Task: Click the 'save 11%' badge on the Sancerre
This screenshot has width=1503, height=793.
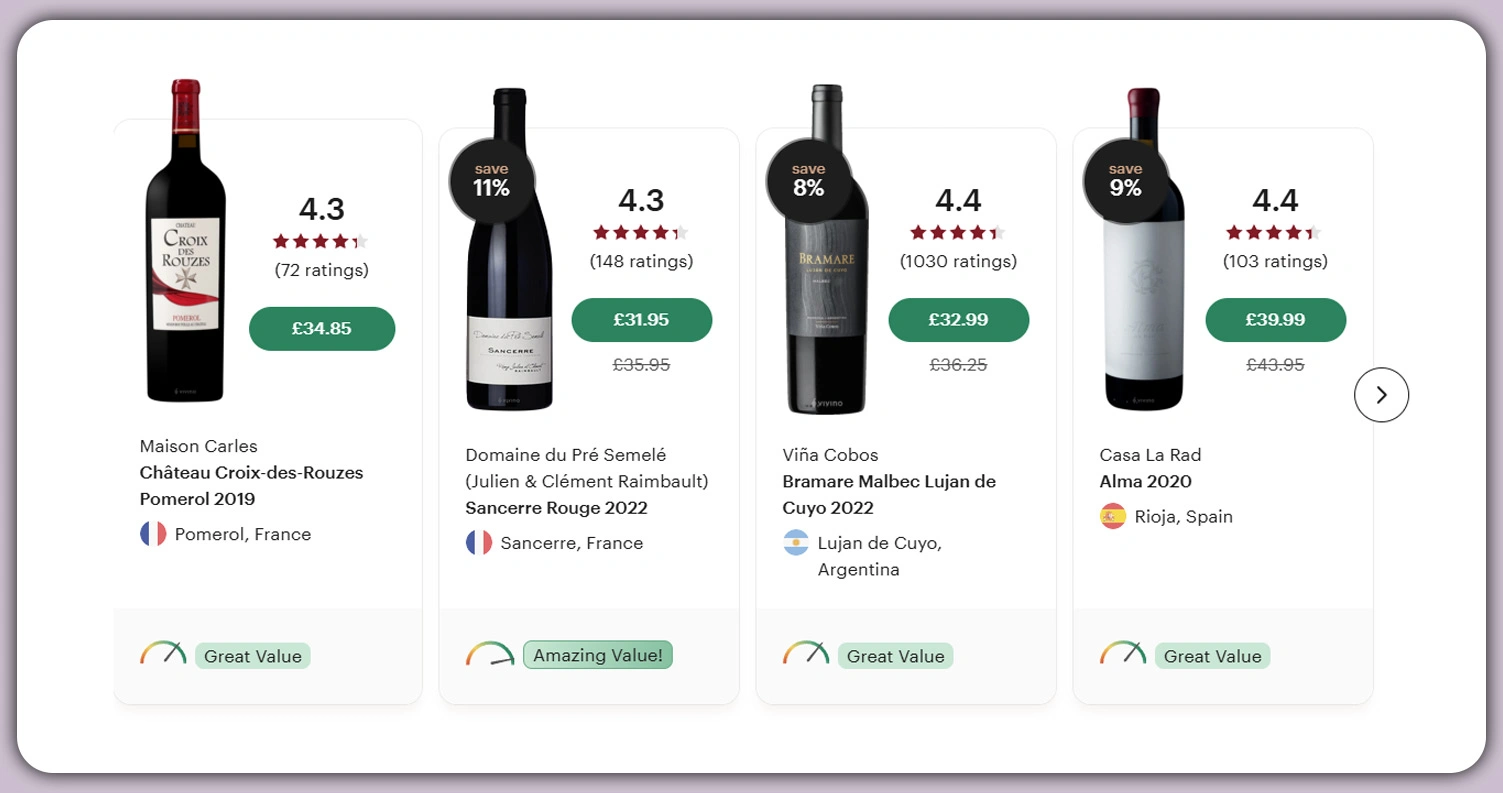Action: pyautogui.click(x=491, y=180)
